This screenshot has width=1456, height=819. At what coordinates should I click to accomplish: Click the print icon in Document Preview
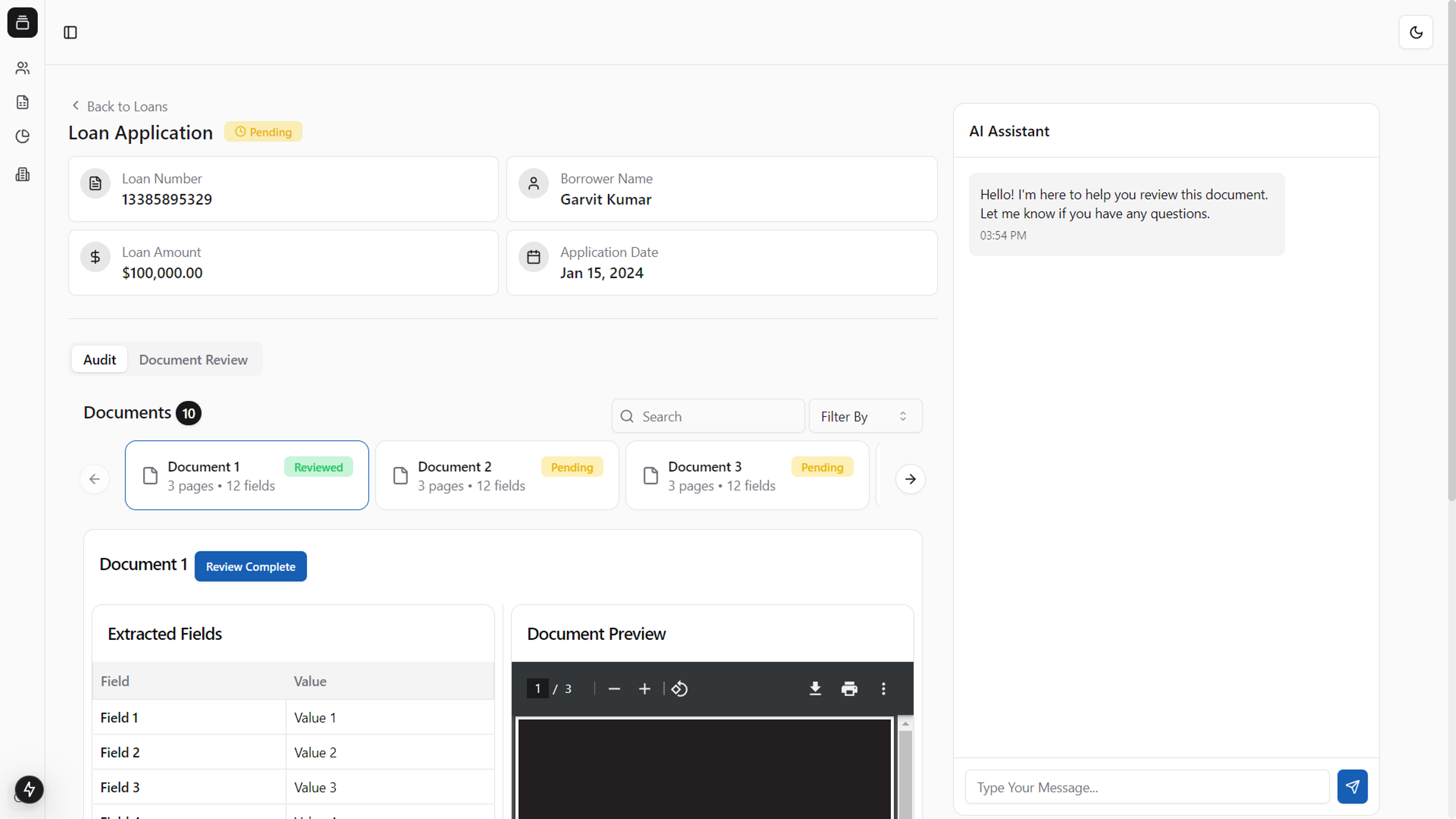(849, 688)
